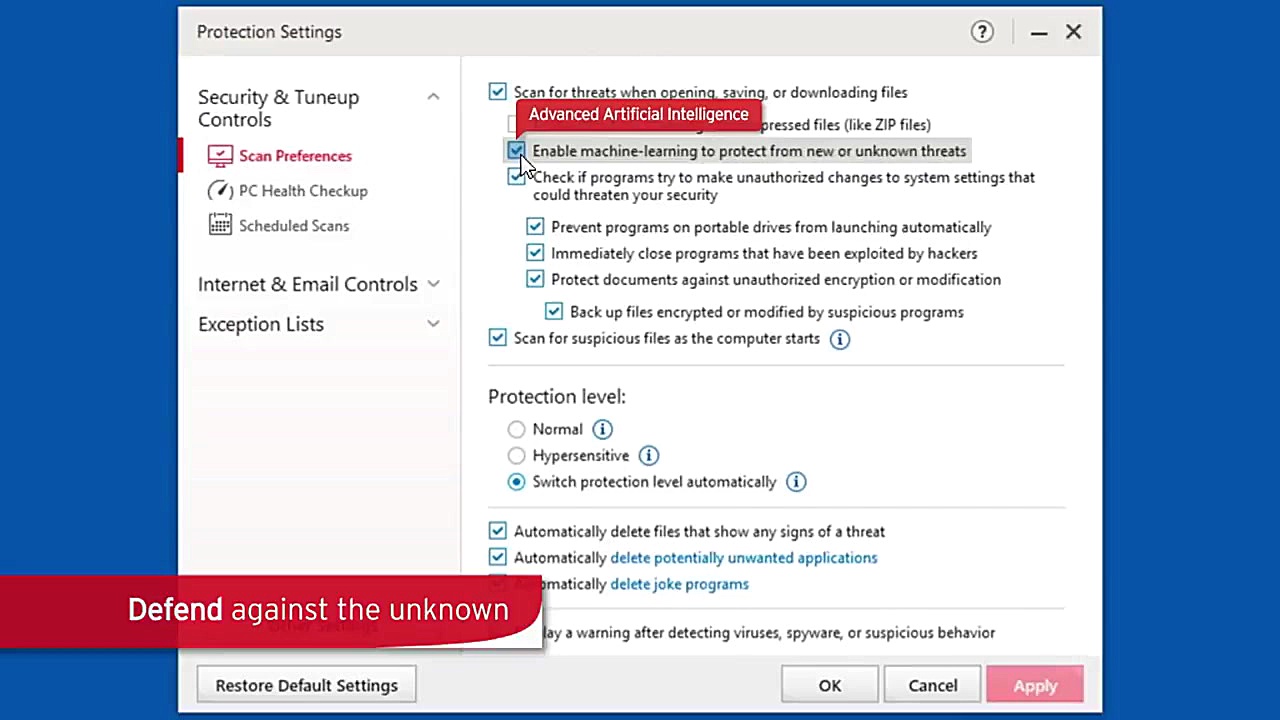Minimize the Protection Settings window
Viewport: 1280px width, 720px height.
coord(1039,32)
